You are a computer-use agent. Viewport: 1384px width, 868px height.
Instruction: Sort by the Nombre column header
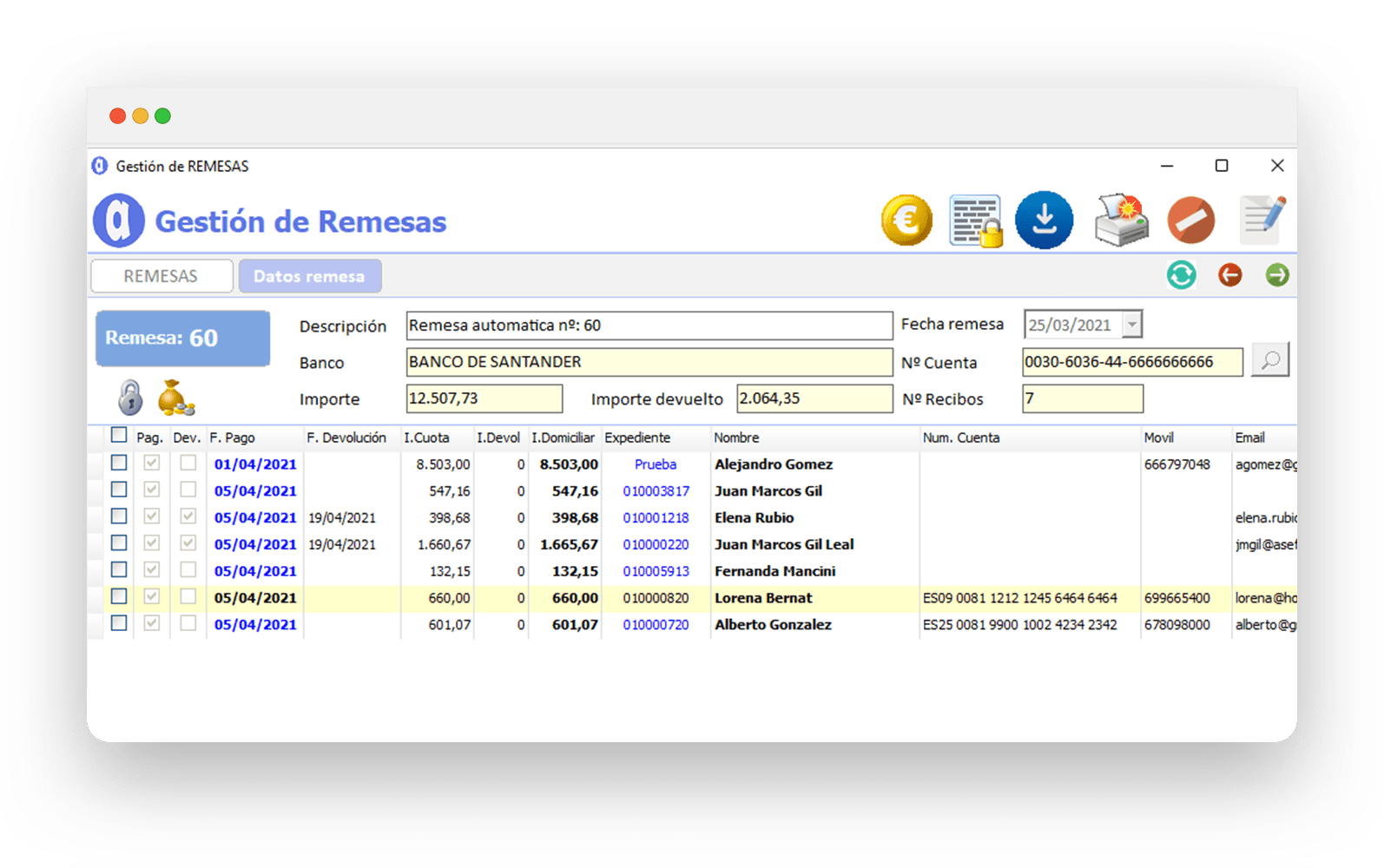coord(736,437)
